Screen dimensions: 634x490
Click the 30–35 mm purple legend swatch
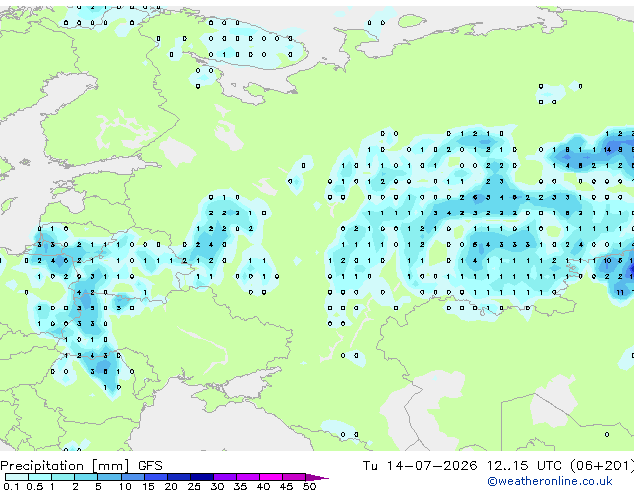pos(225,477)
